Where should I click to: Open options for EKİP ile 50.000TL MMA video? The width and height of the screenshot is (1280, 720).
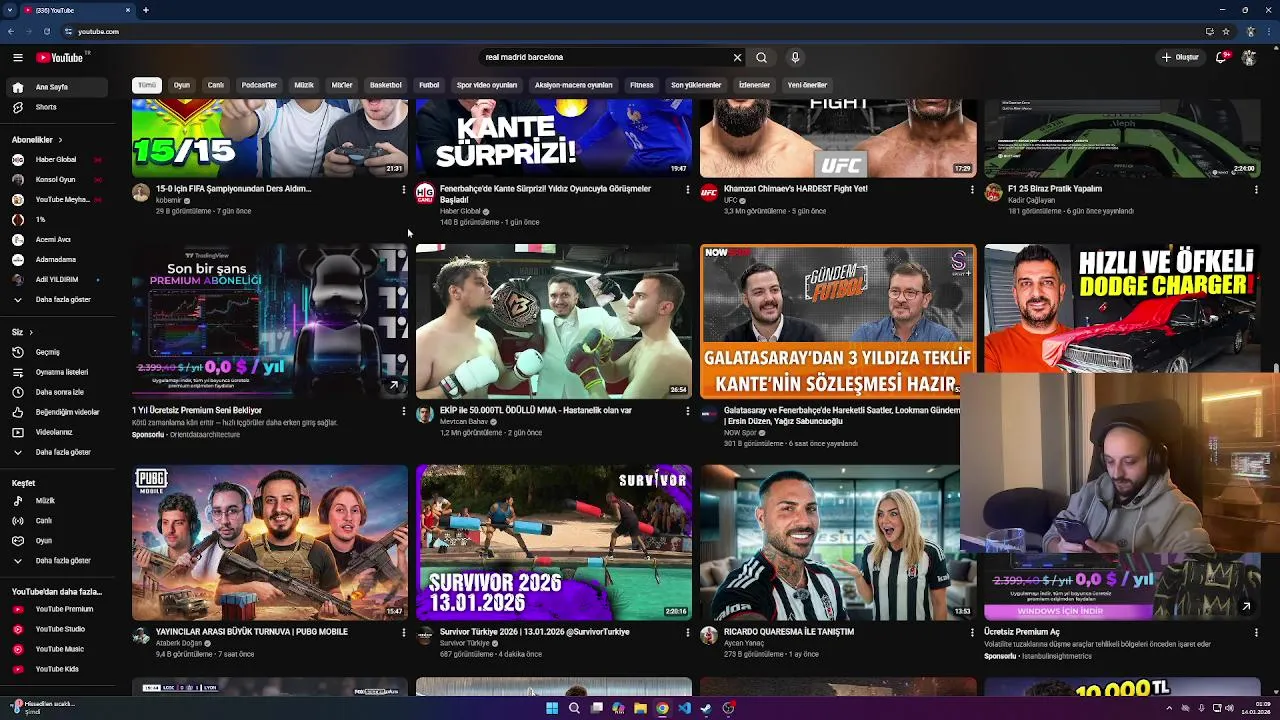687,411
